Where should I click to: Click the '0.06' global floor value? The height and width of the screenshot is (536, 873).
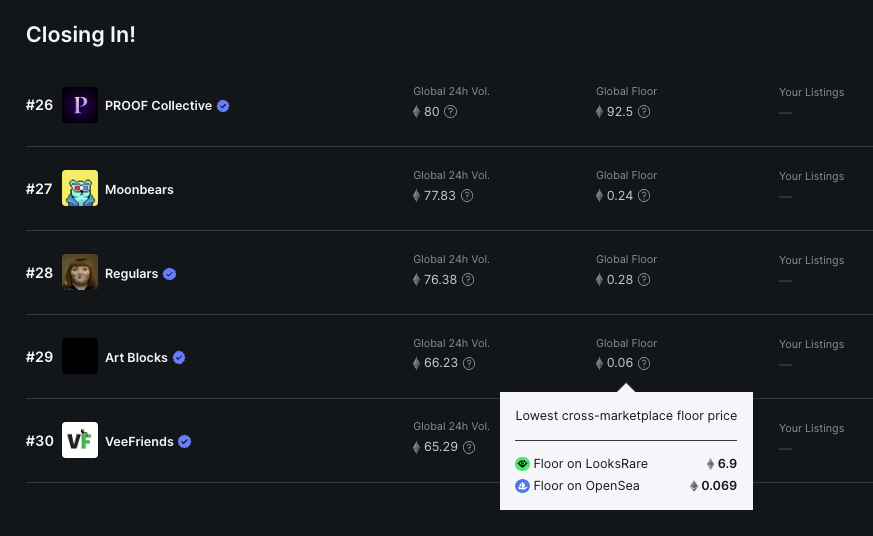tap(620, 363)
